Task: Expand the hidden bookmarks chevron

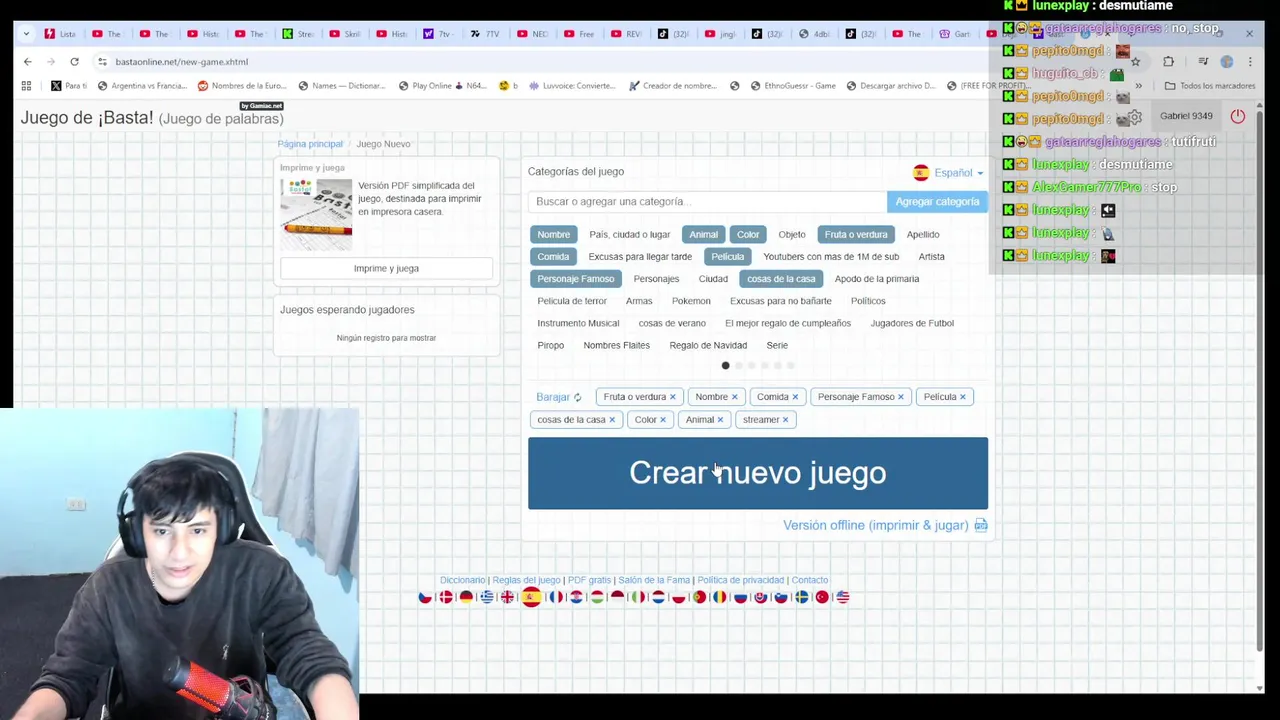Action: click(1138, 86)
